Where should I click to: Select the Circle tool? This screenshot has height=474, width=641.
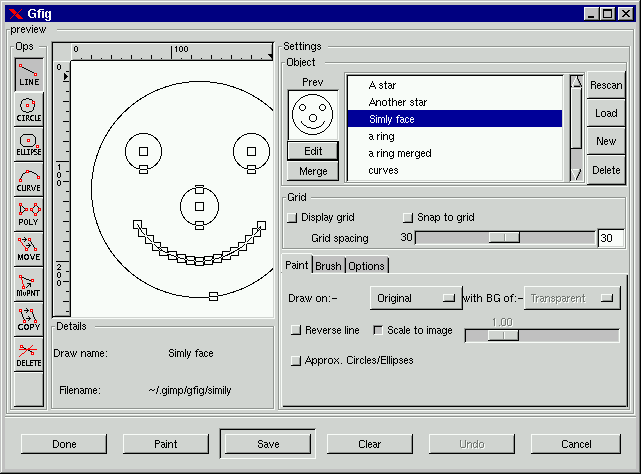(29, 109)
